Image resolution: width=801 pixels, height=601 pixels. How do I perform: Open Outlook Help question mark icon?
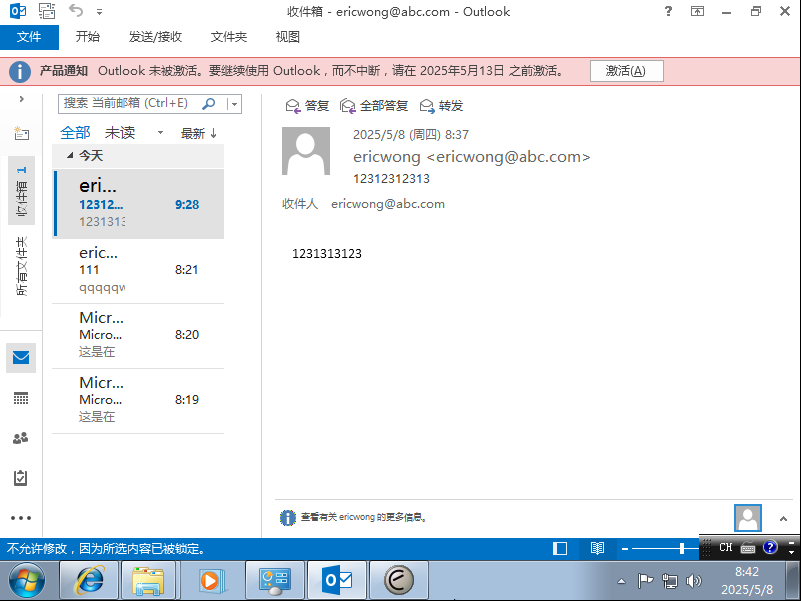pyautogui.click(x=668, y=11)
